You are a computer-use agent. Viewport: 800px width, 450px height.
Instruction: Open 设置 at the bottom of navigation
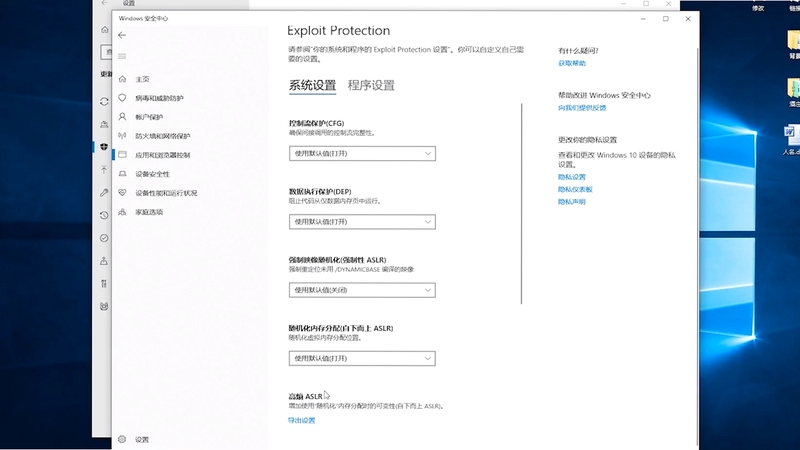coord(142,439)
